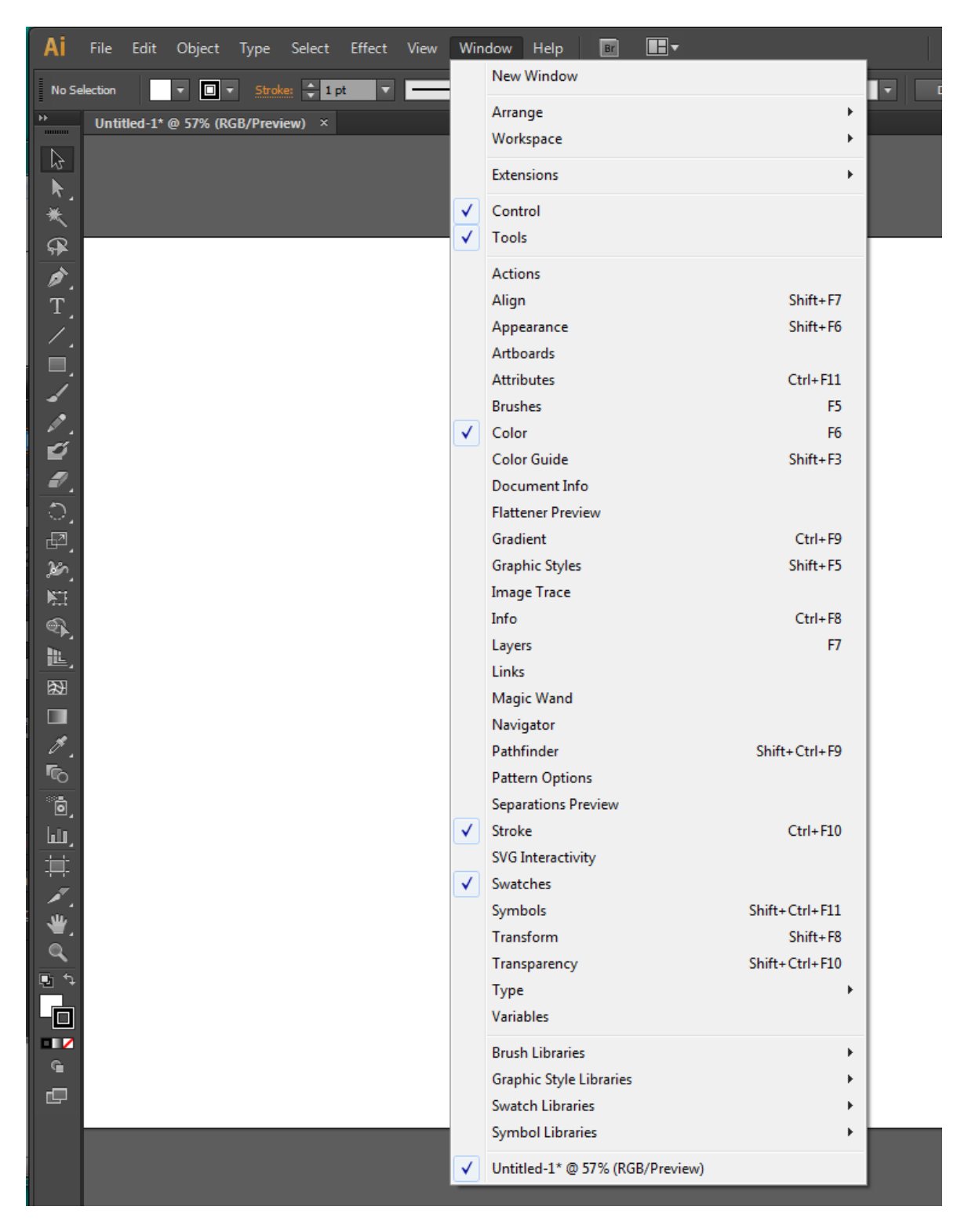Open the fill color dropdown arrow
This screenshot has height=1232, width=968.
(180, 90)
